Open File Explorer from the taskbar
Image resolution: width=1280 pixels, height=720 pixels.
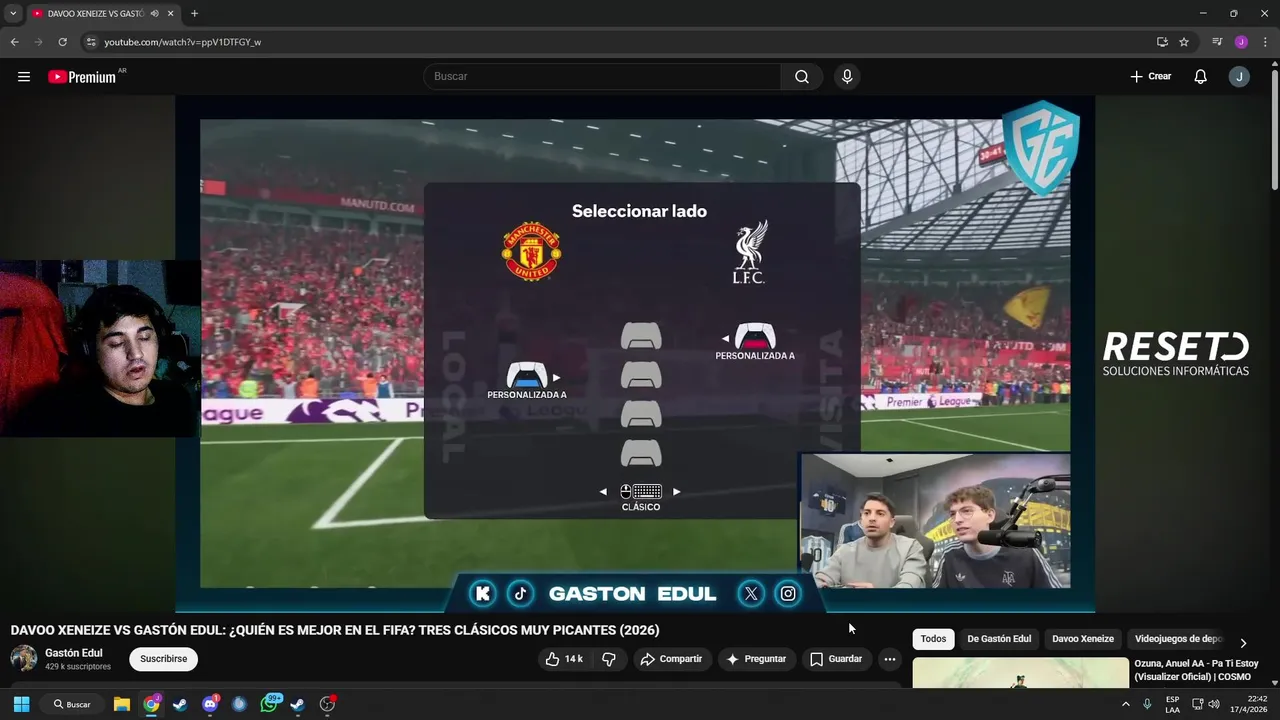121,704
